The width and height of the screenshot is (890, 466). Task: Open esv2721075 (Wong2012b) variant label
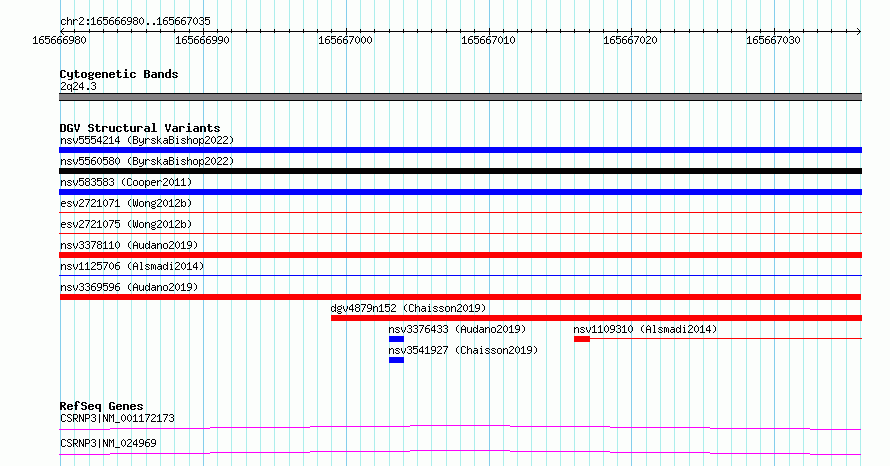(126, 224)
